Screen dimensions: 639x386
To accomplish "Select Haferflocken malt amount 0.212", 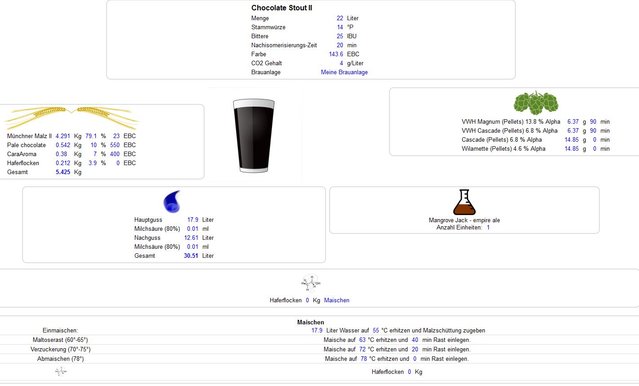I will [x=63, y=163].
